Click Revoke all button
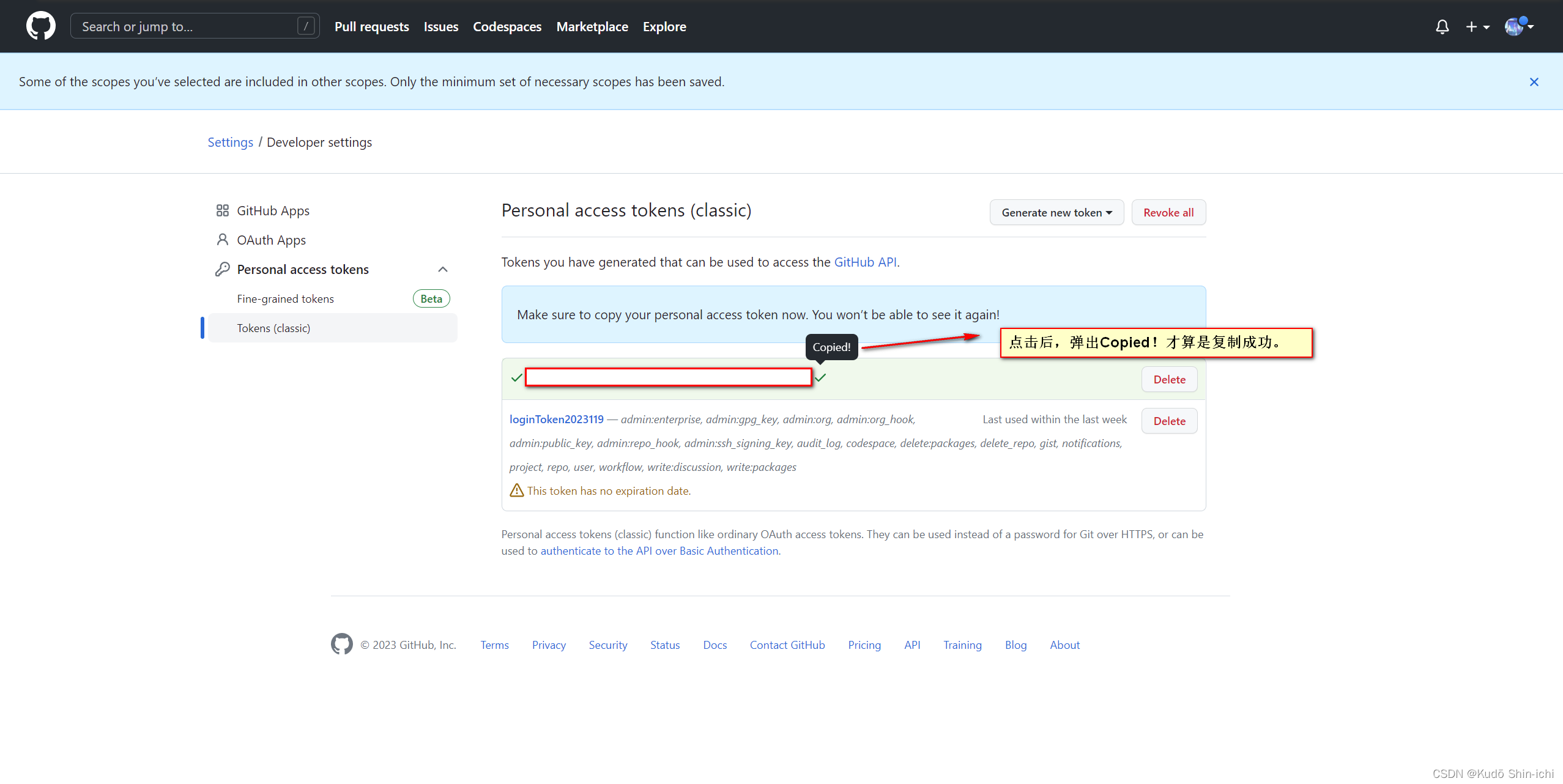Image resolution: width=1563 pixels, height=784 pixels. (1168, 213)
